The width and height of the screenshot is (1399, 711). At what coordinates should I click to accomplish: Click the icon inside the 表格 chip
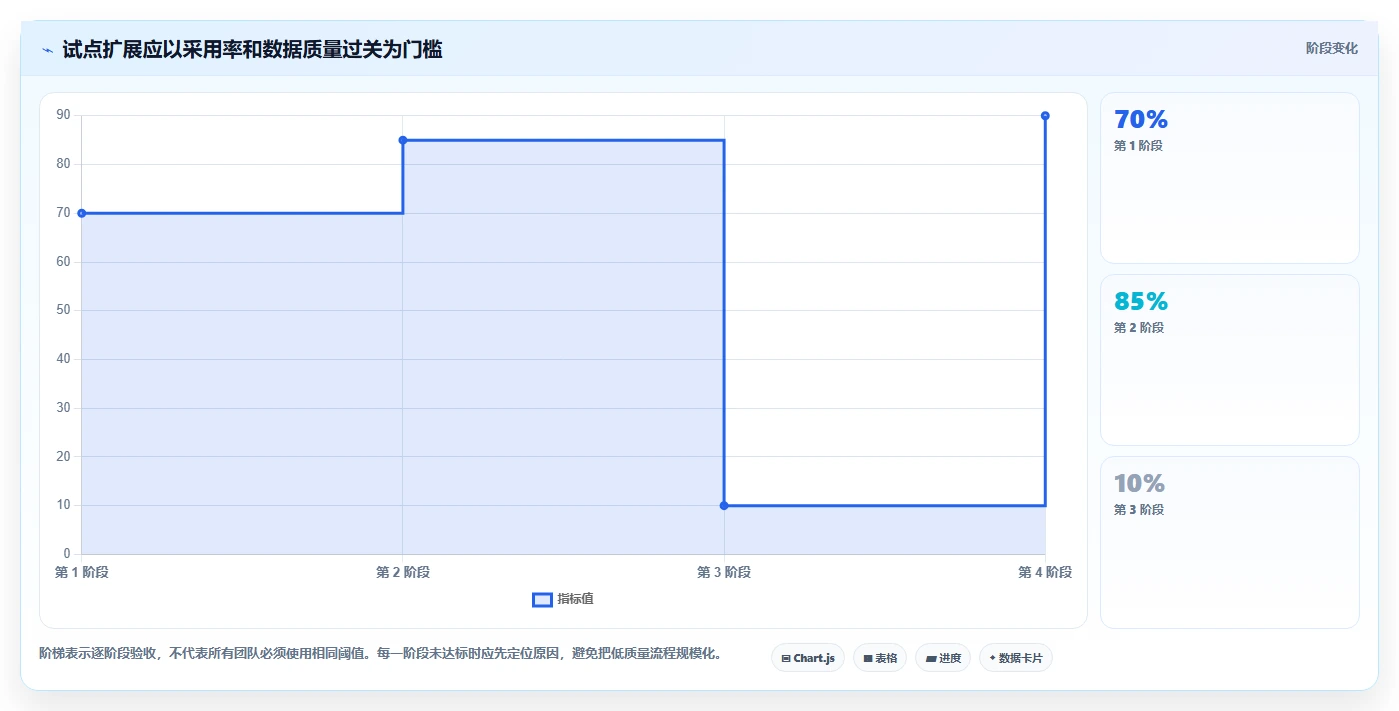point(868,658)
